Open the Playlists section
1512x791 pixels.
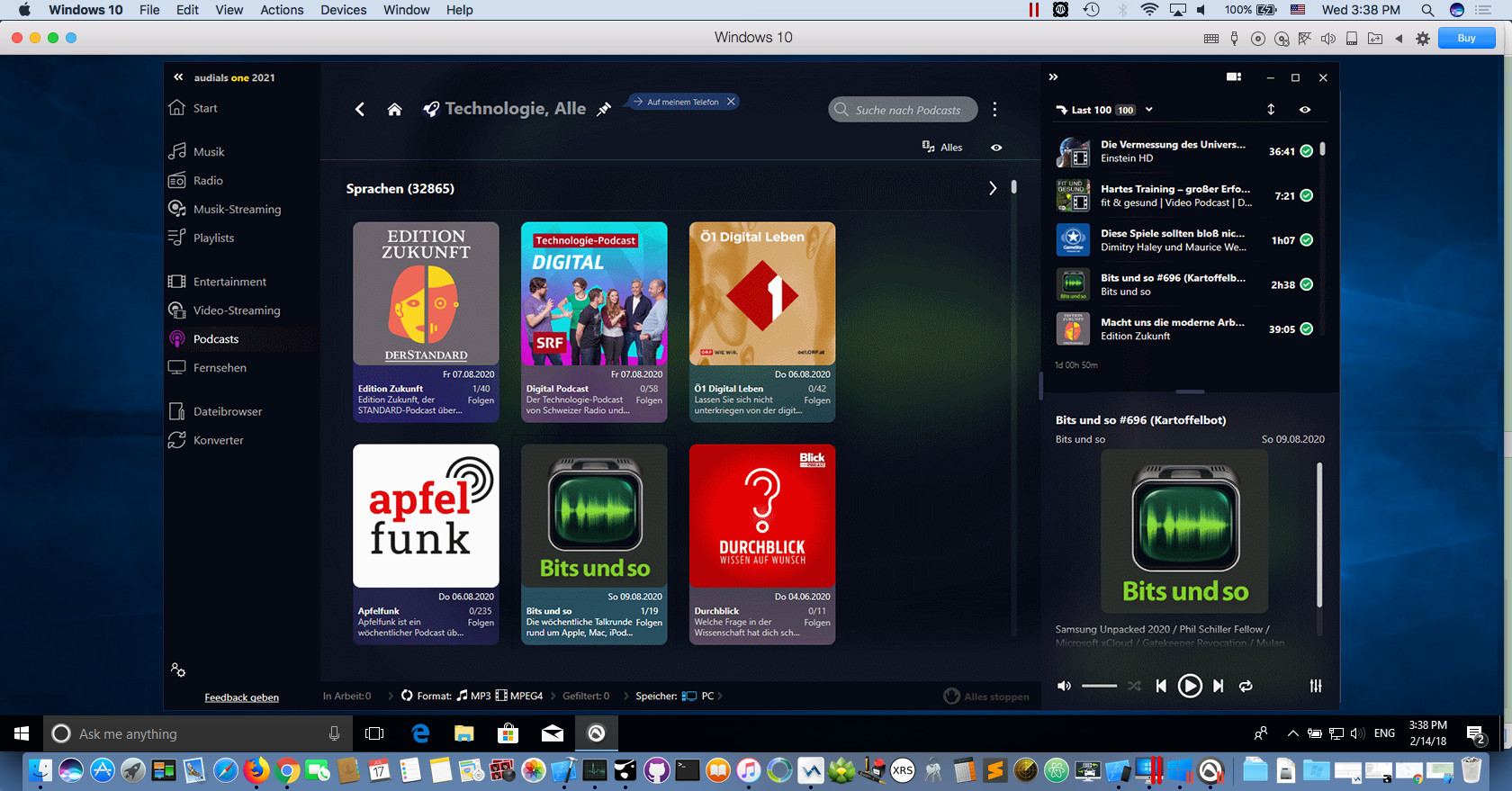click(212, 238)
